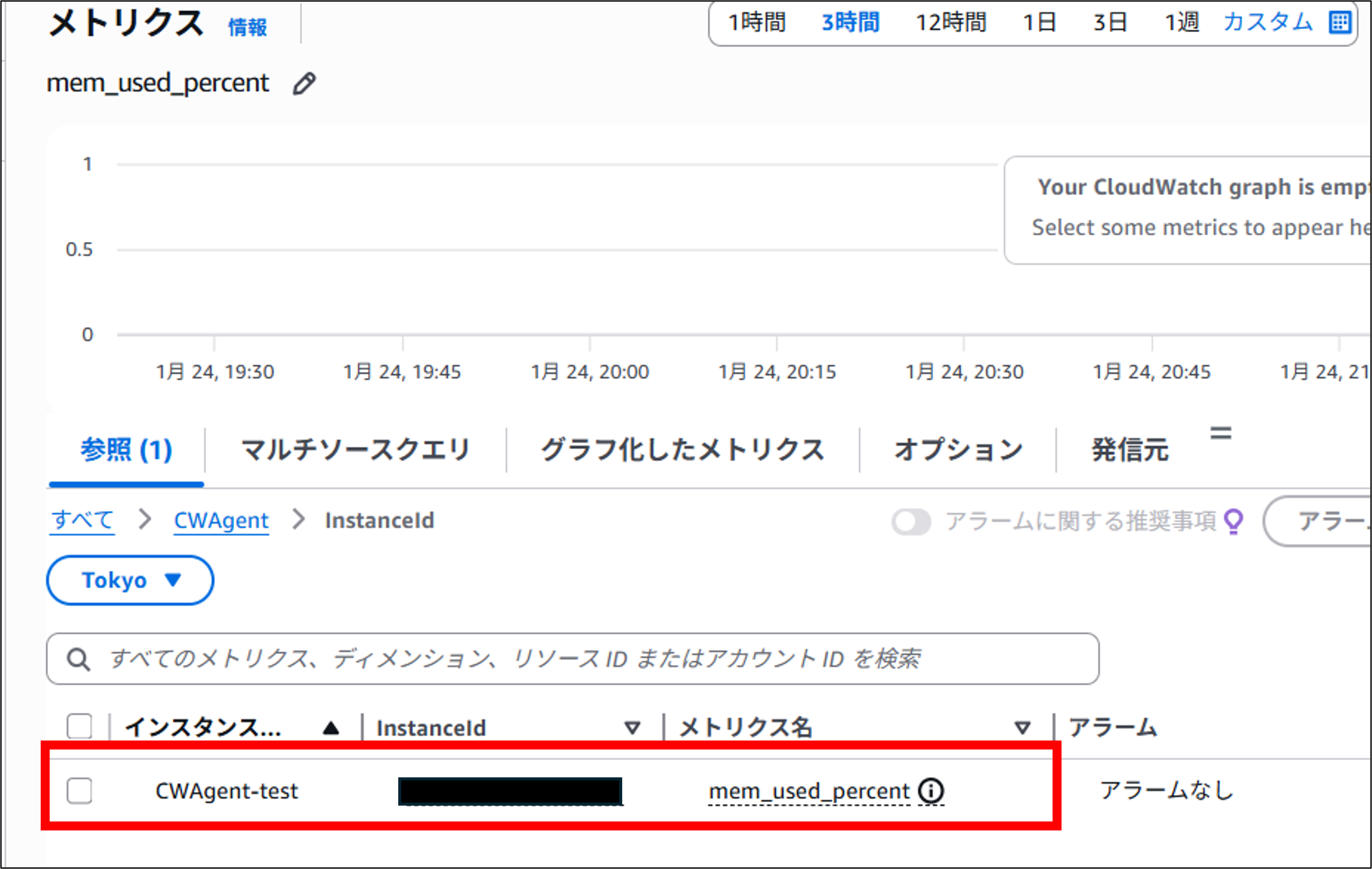1372x869 pixels.
Task: Click the mem_used_percent metric link
Action: click(x=808, y=790)
